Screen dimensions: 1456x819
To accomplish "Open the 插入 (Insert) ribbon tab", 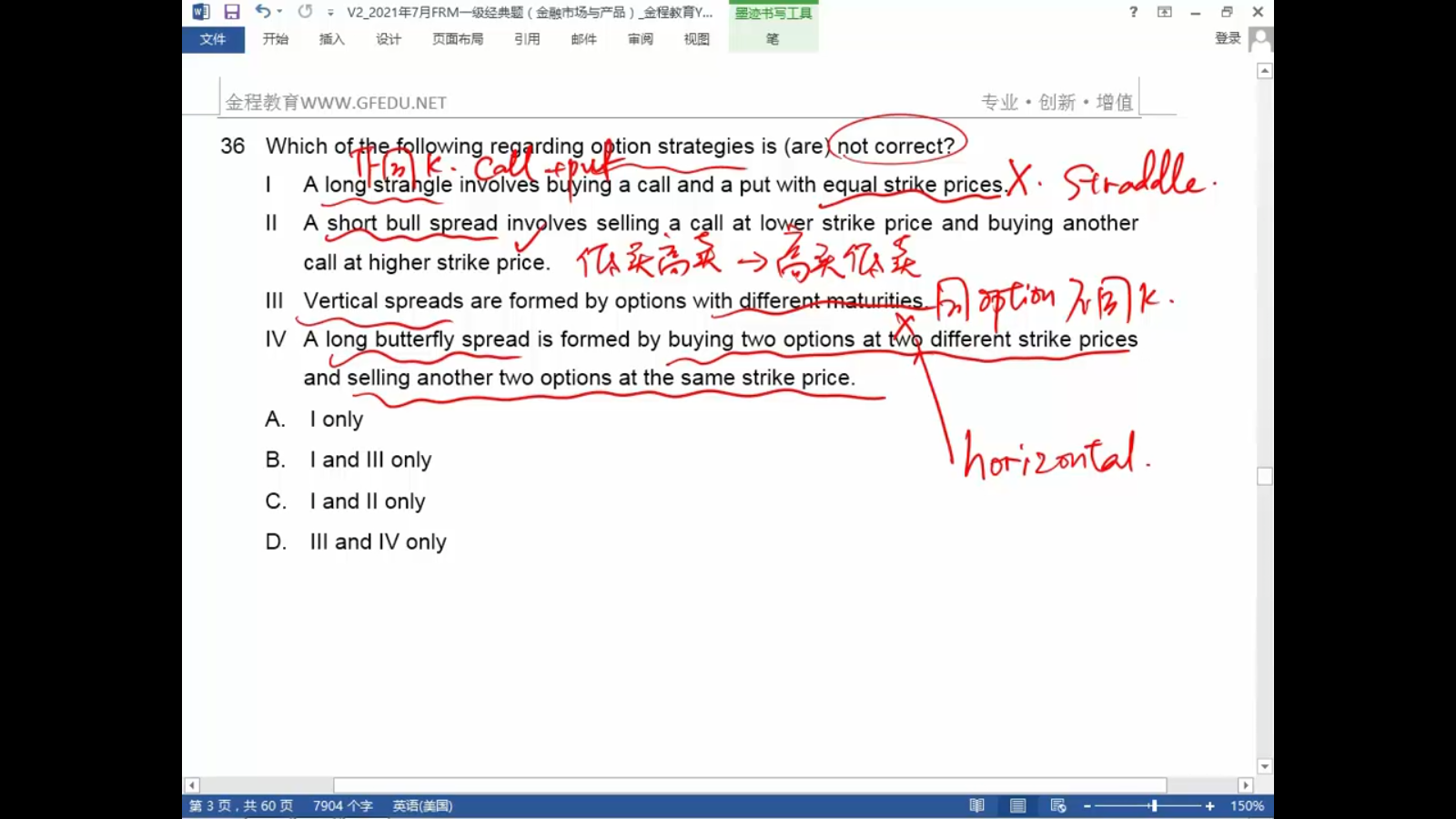I will coord(332,39).
